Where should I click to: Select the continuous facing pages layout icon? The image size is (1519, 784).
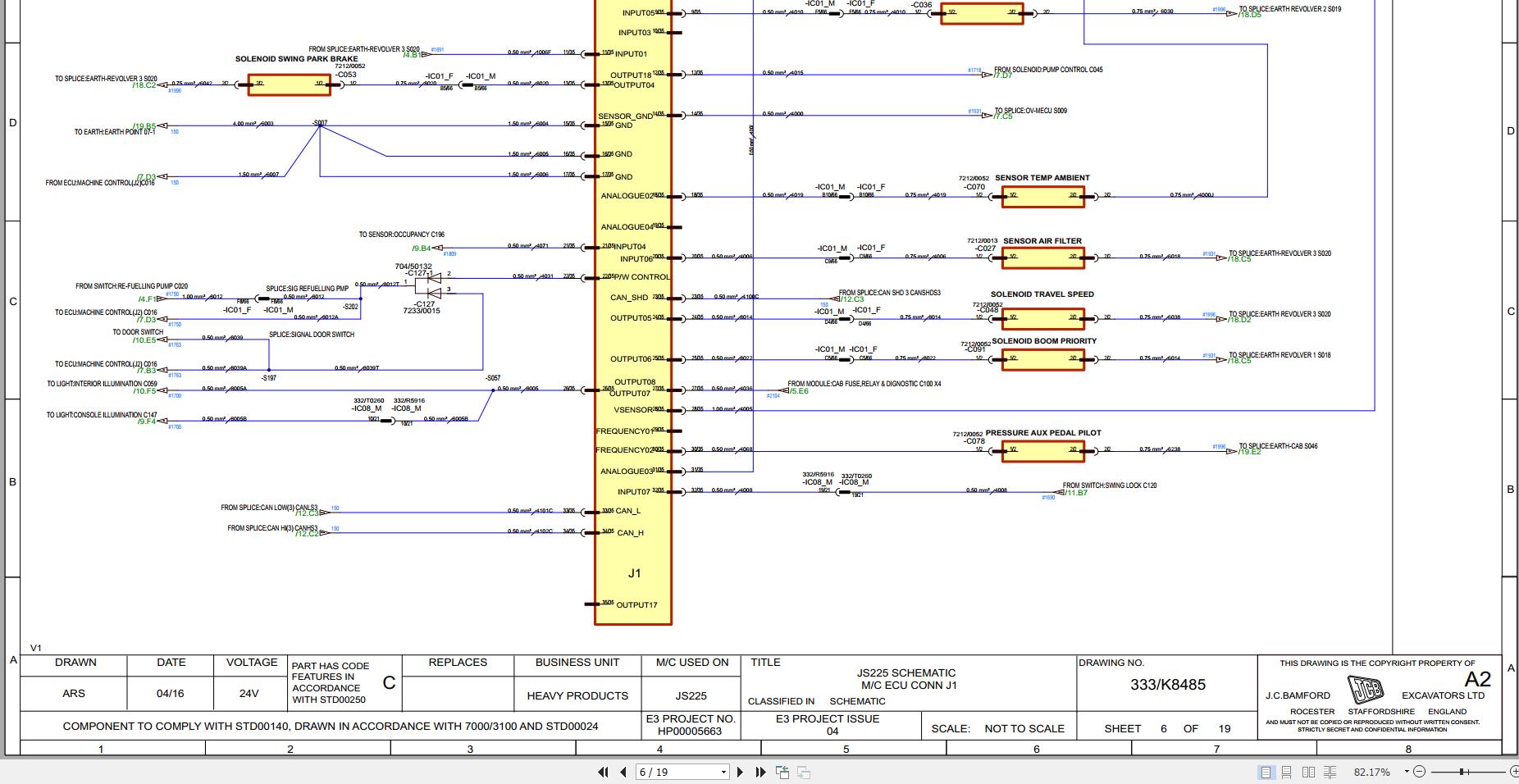coord(1330,771)
